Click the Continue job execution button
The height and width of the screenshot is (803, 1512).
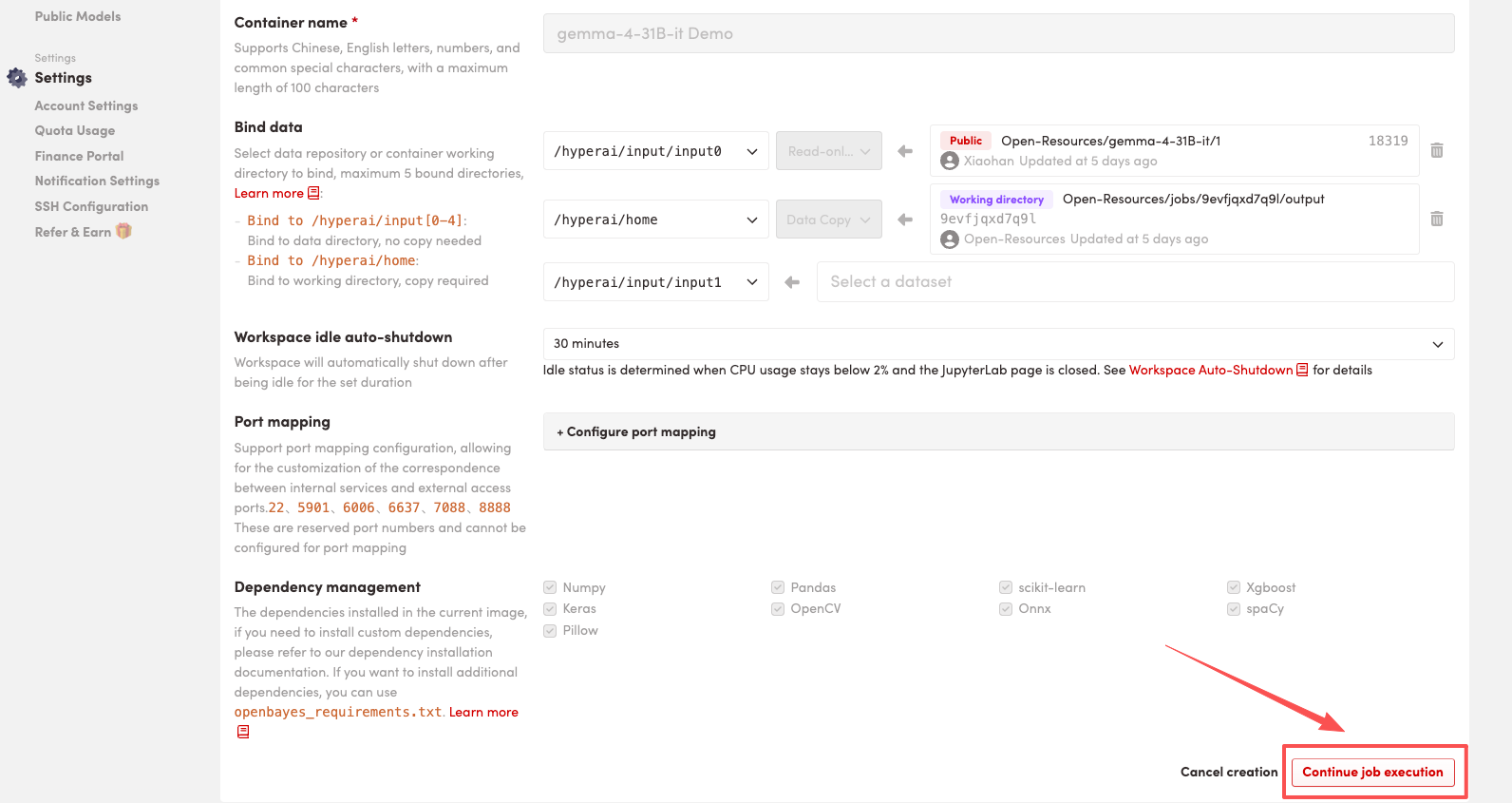point(1372,772)
